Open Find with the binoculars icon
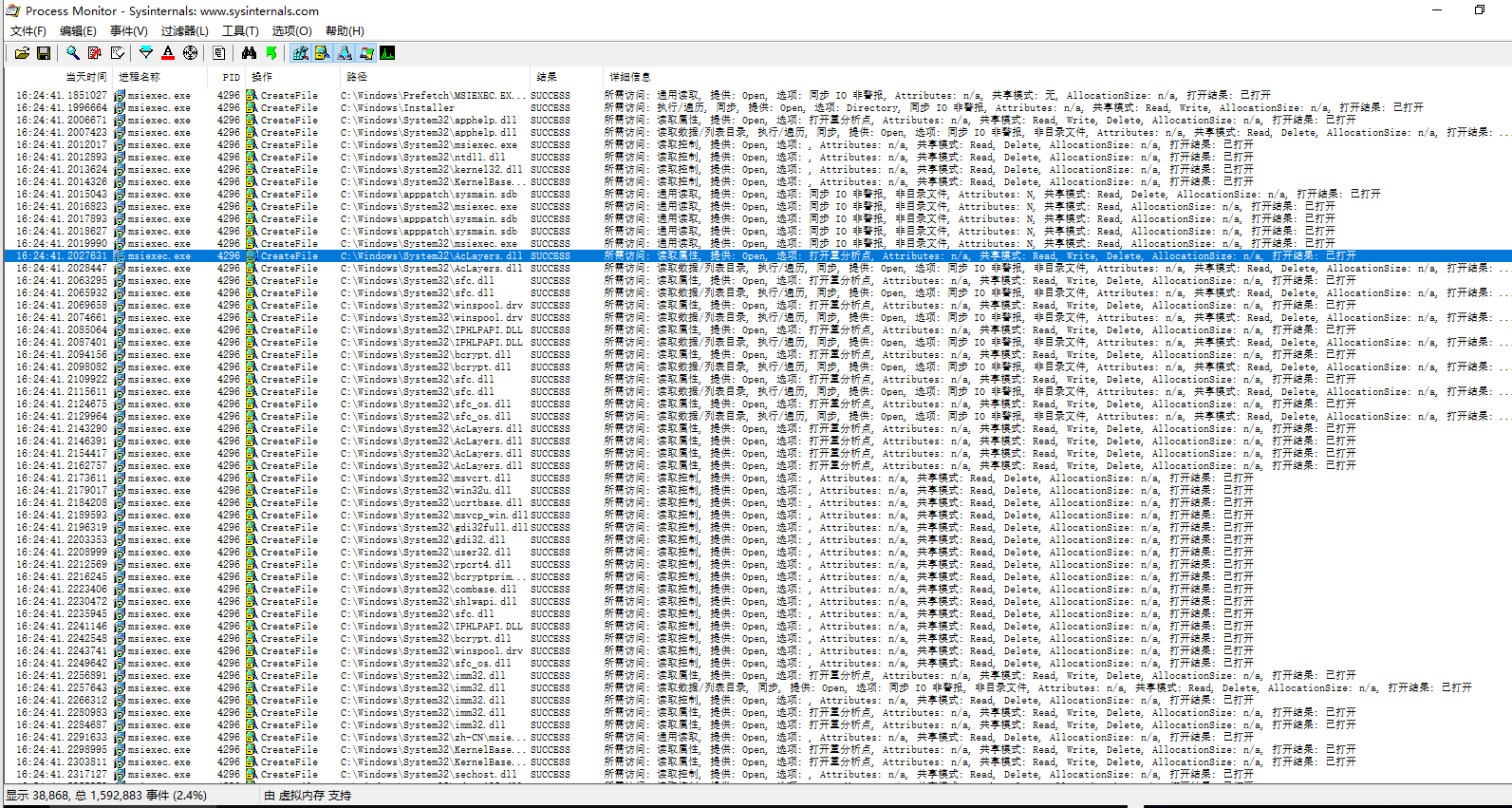 pyautogui.click(x=249, y=53)
